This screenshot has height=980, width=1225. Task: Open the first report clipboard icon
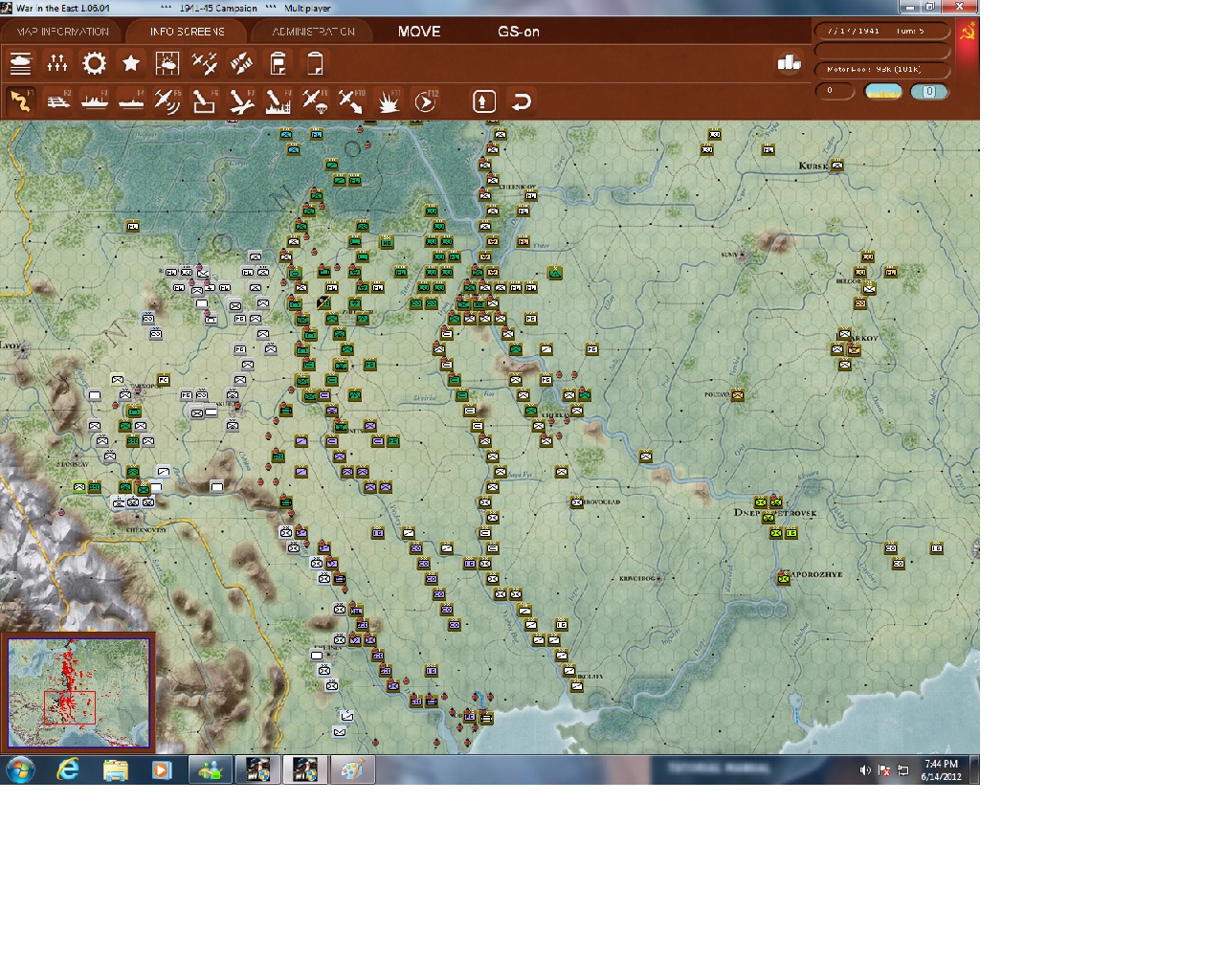click(x=278, y=64)
